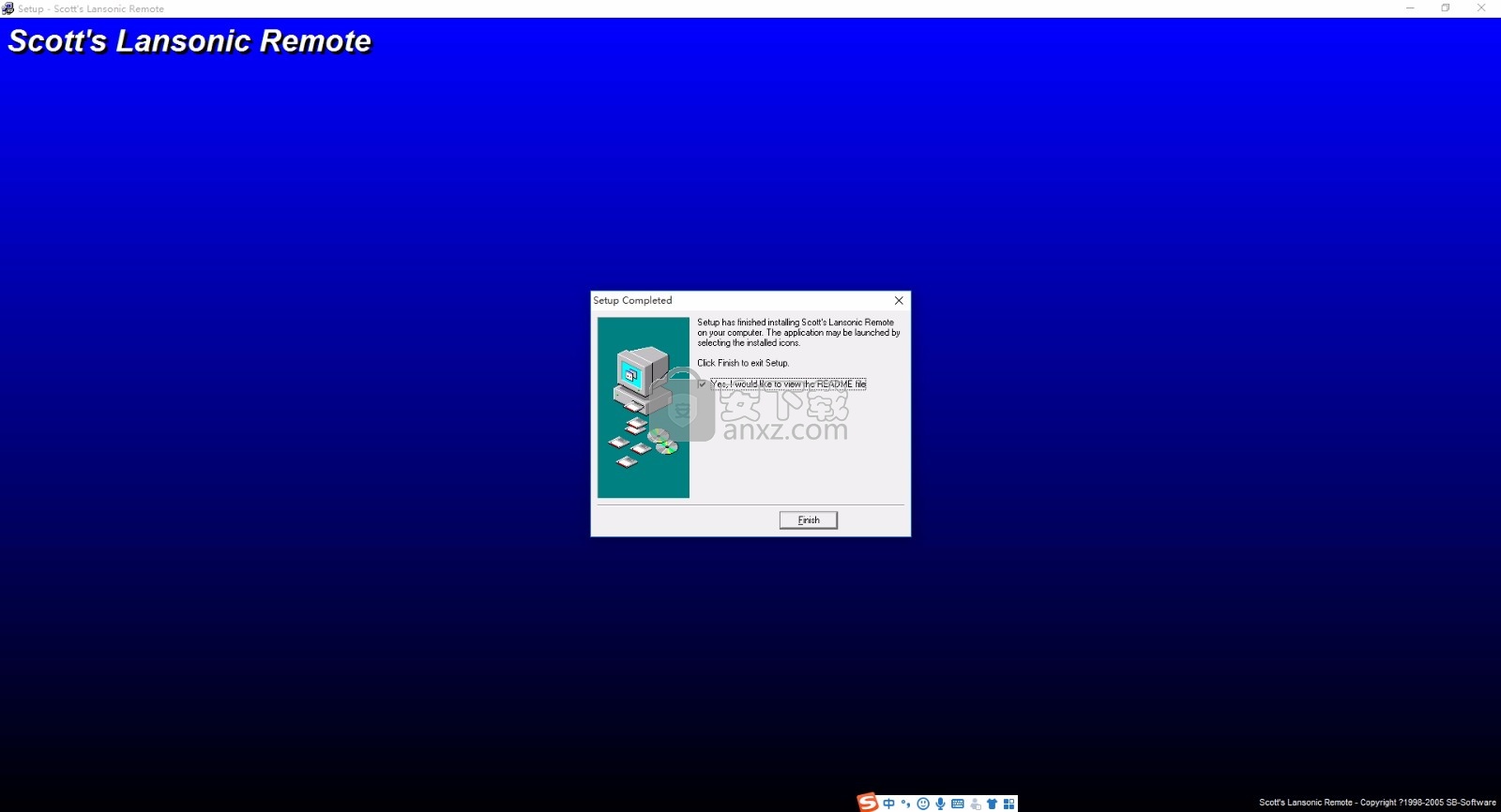Open the skin shirt icon in IME bar

(992, 804)
